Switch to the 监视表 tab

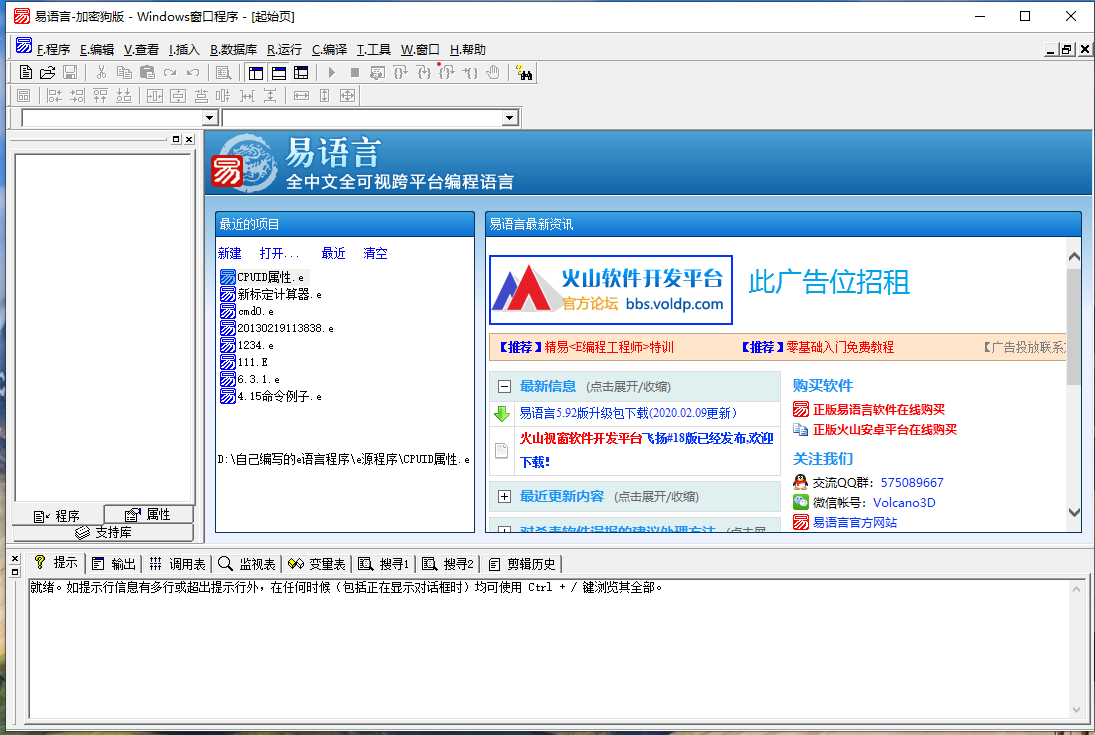pyautogui.click(x=247, y=564)
